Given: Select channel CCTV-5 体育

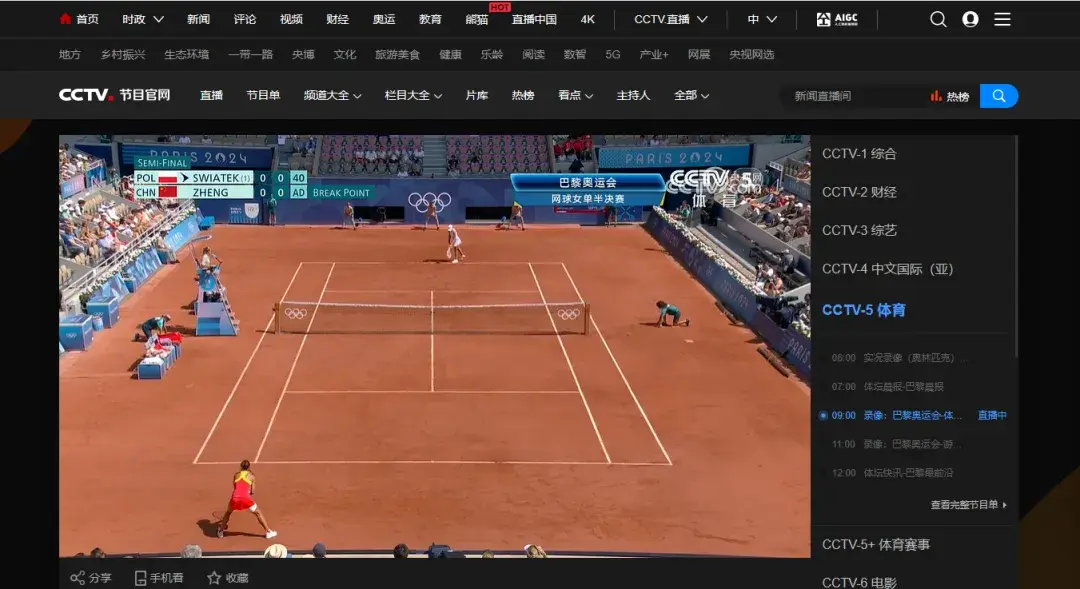Looking at the screenshot, I should click(864, 310).
